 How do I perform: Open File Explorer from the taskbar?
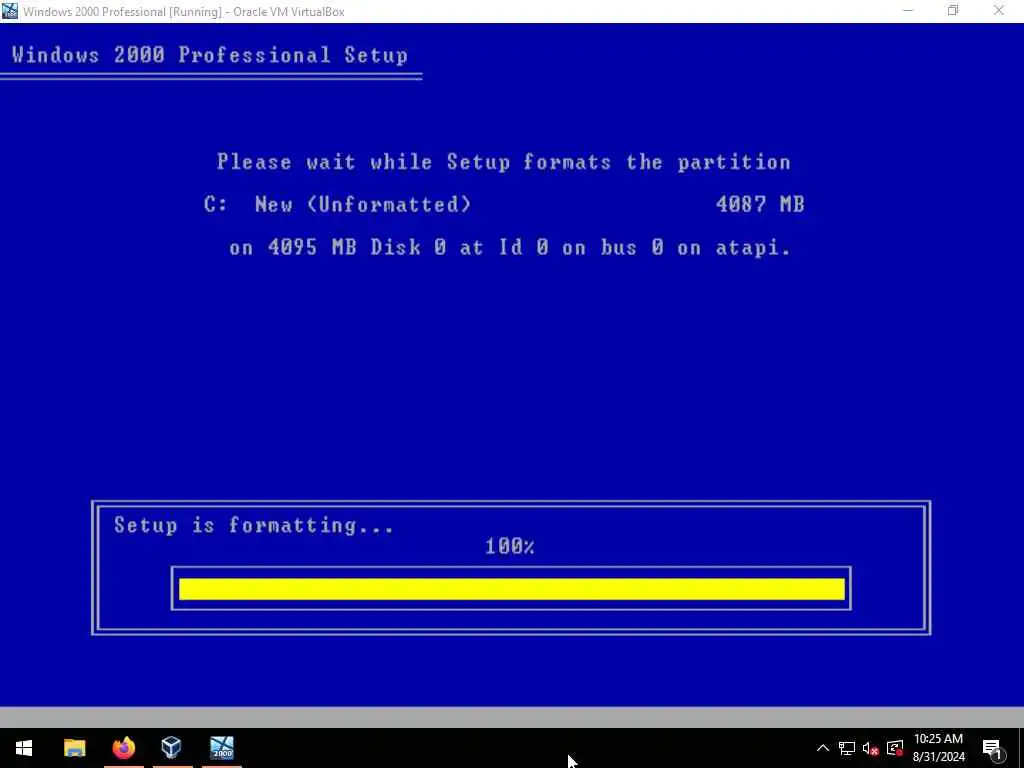coord(74,748)
